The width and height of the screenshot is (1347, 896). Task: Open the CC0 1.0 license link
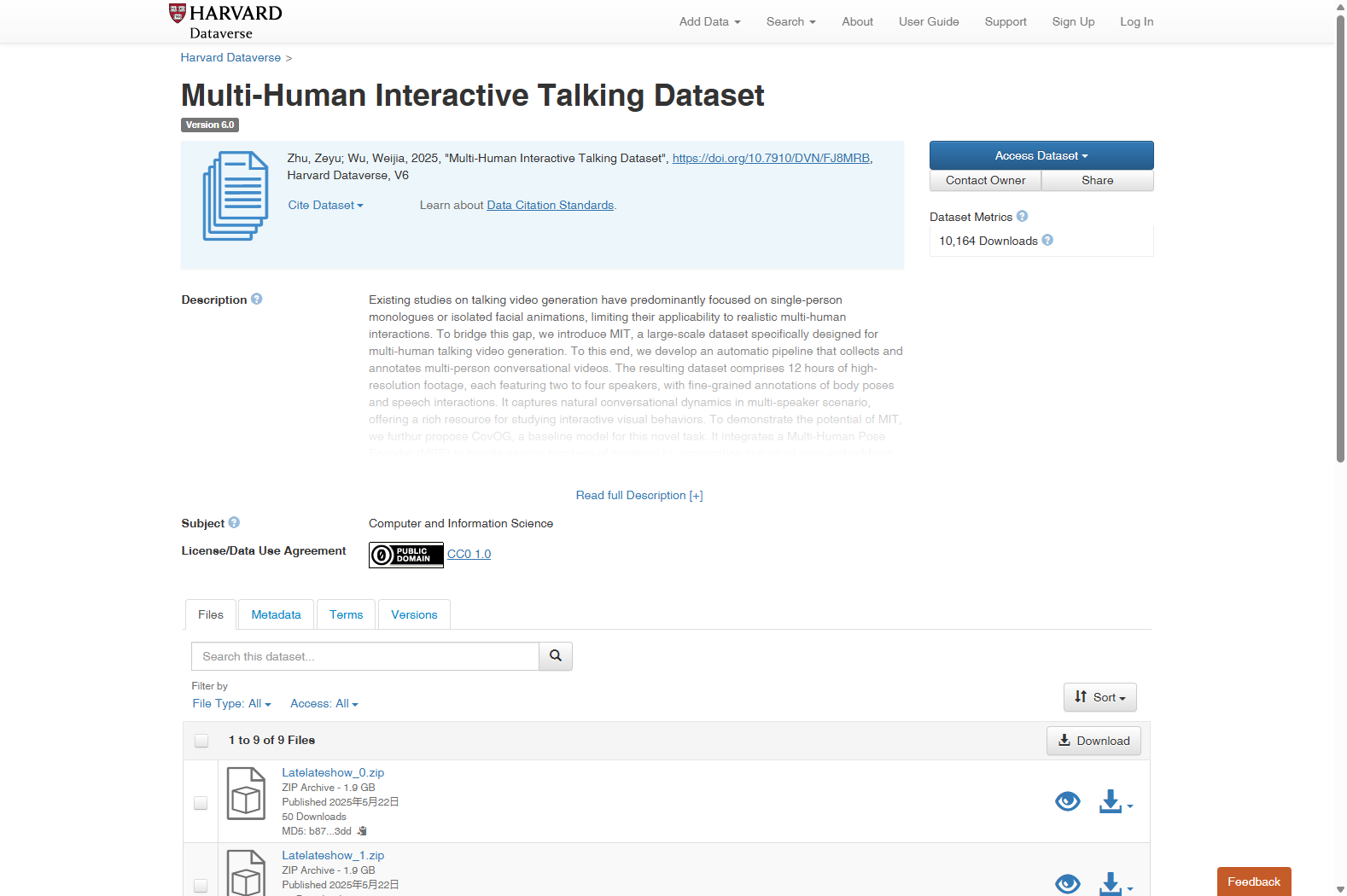(x=469, y=555)
